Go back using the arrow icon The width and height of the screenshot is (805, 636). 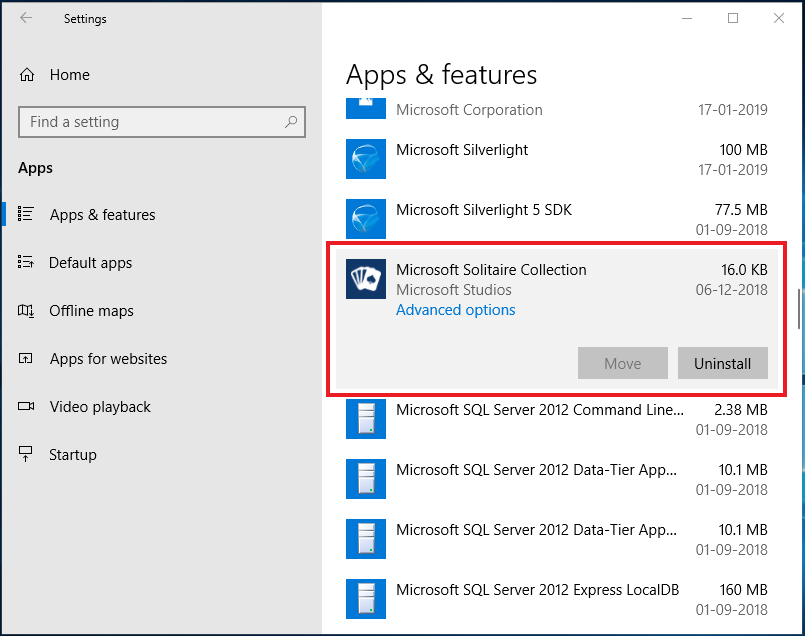pyautogui.click(x=26, y=18)
